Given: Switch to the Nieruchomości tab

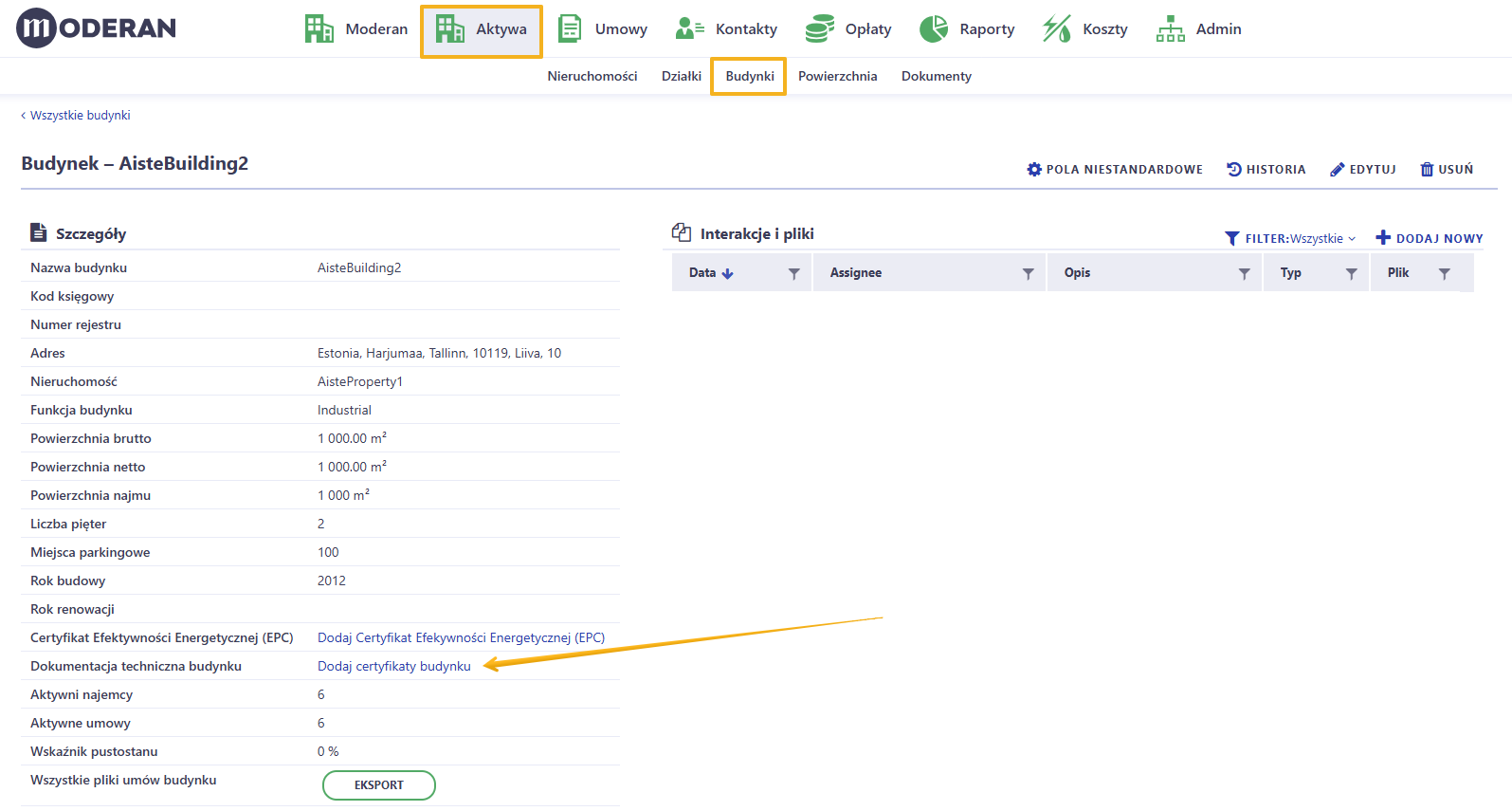Looking at the screenshot, I should (x=592, y=76).
